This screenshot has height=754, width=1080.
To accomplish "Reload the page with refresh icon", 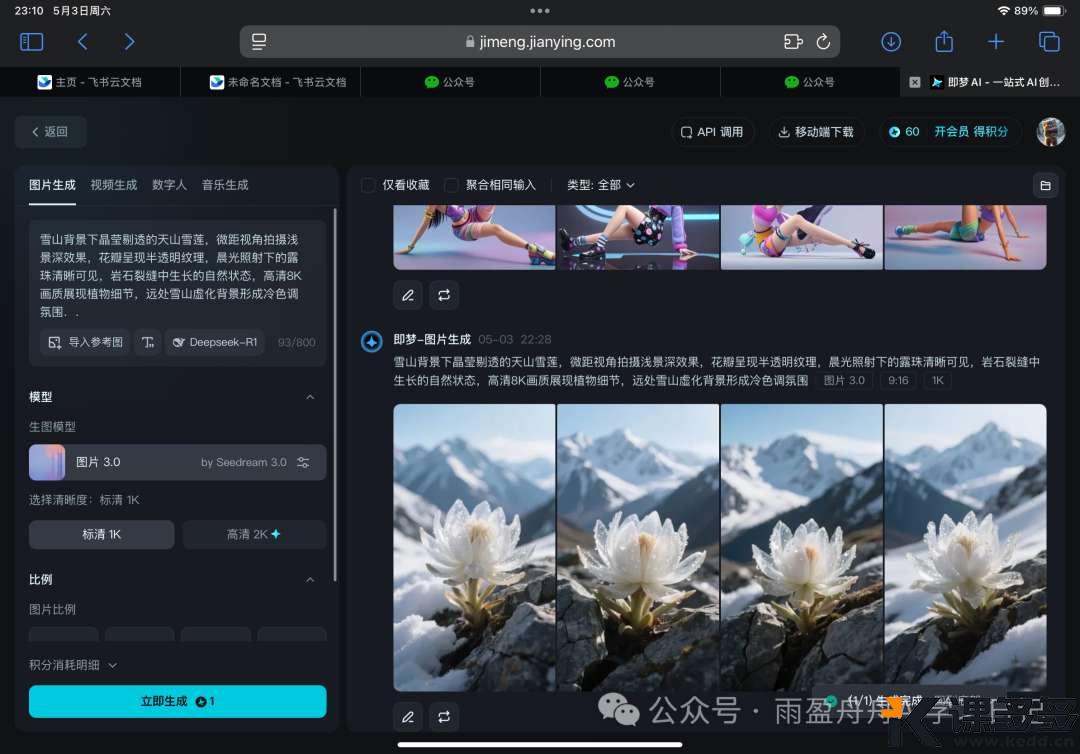I will [823, 42].
